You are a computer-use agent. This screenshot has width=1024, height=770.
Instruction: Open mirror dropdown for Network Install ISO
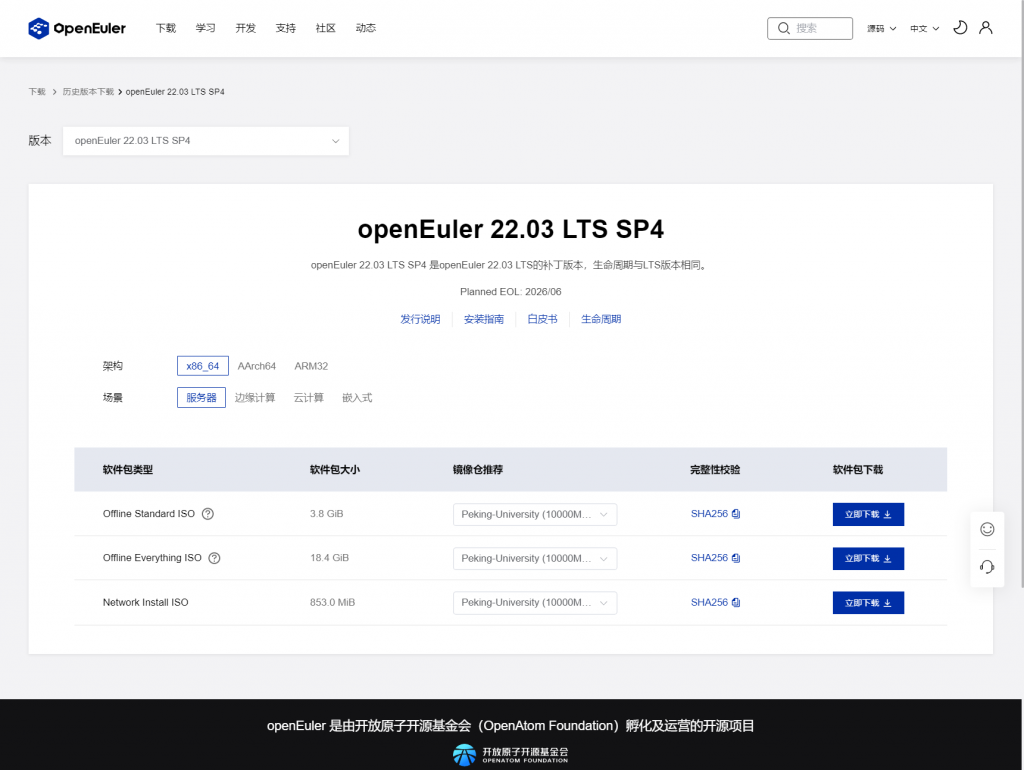click(x=535, y=602)
